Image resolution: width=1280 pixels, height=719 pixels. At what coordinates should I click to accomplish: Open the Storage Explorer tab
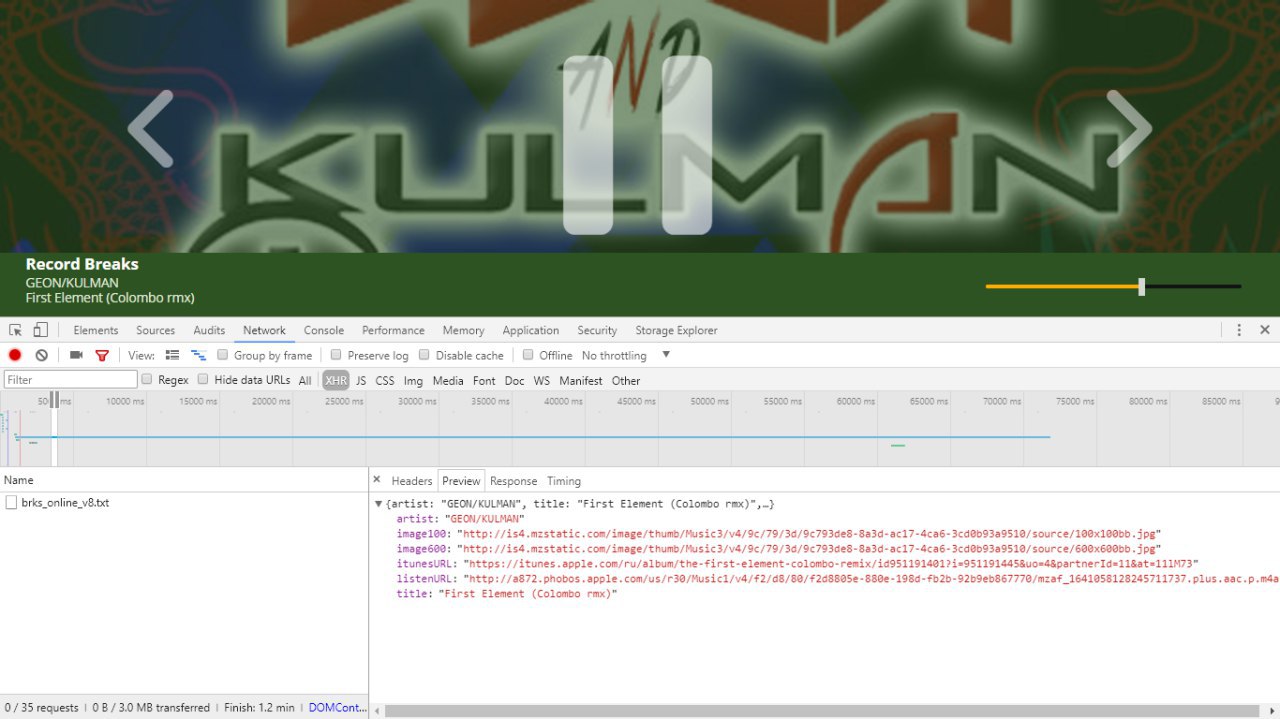coord(676,330)
